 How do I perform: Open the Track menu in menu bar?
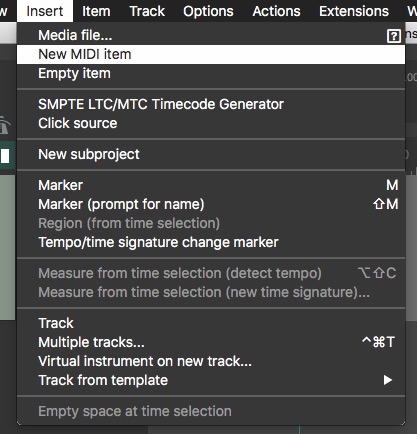pyautogui.click(x=147, y=11)
